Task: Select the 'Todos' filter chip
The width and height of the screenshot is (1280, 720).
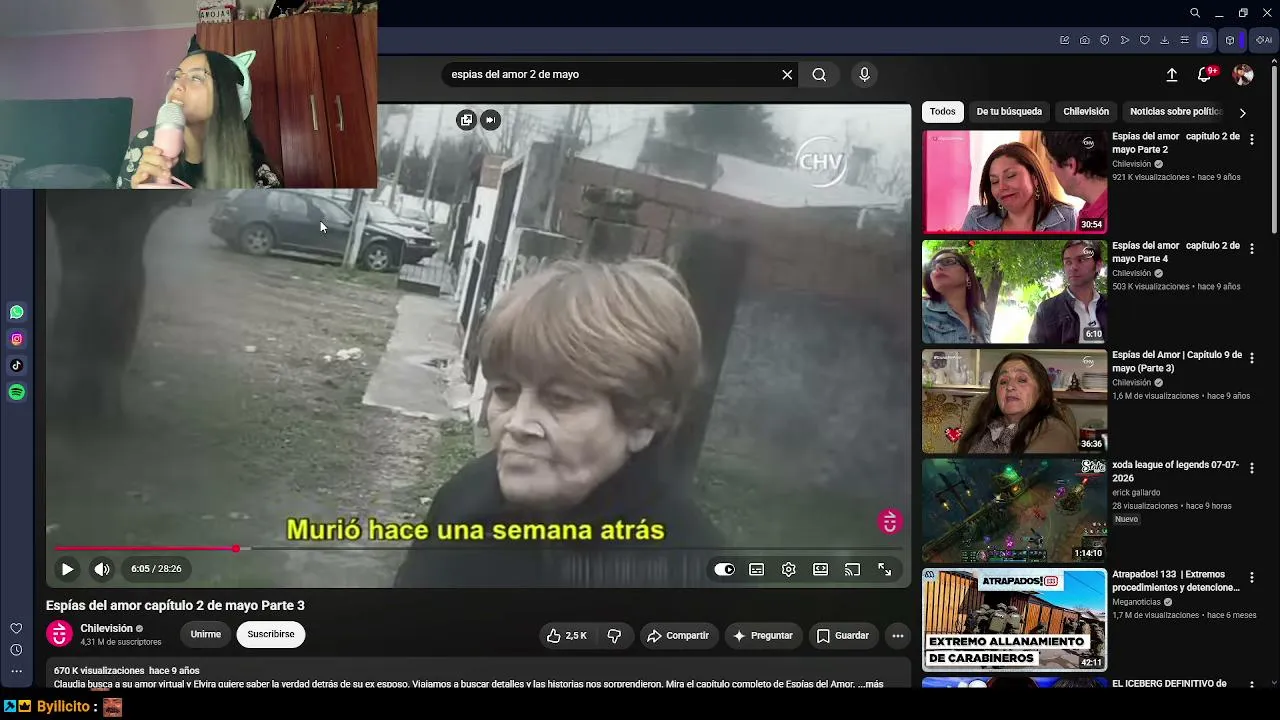Action: point(943,112)
